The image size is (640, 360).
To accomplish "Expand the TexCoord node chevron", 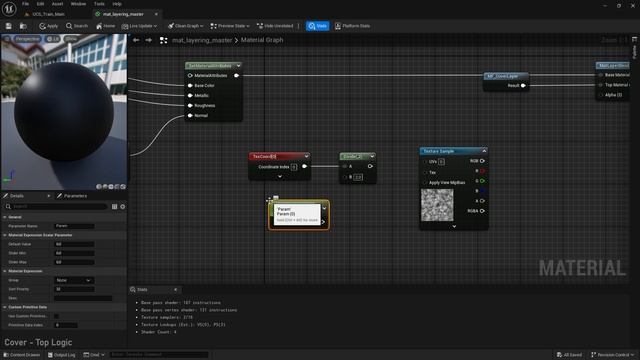I will (280, 176).
